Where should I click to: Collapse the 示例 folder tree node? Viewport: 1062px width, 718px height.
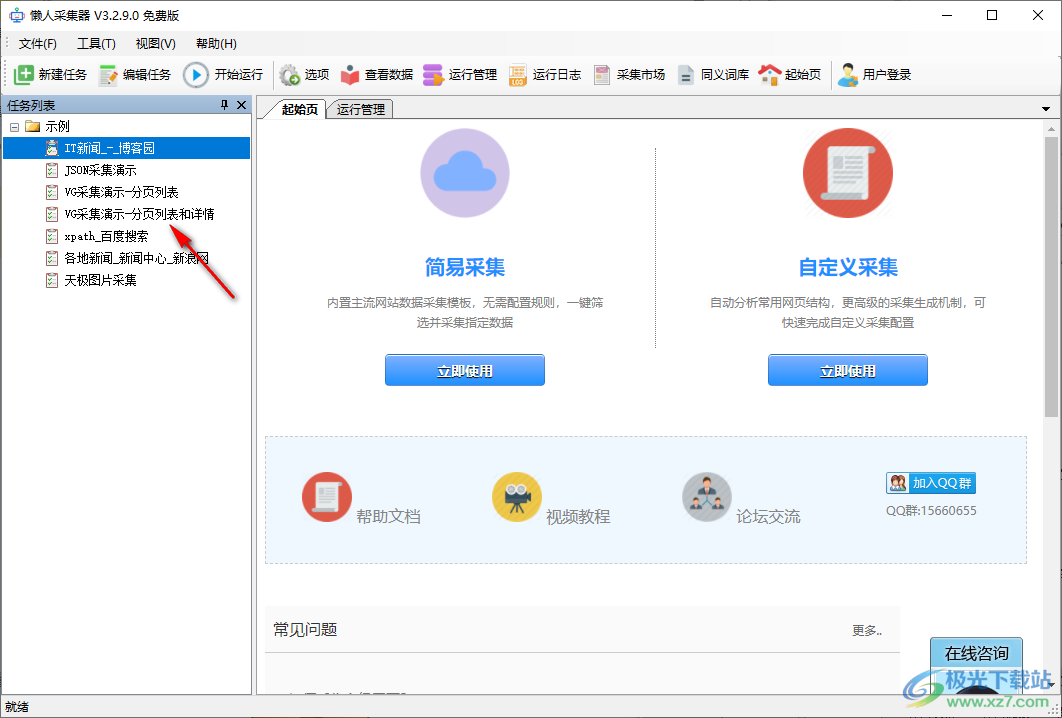tap(14, 127)
